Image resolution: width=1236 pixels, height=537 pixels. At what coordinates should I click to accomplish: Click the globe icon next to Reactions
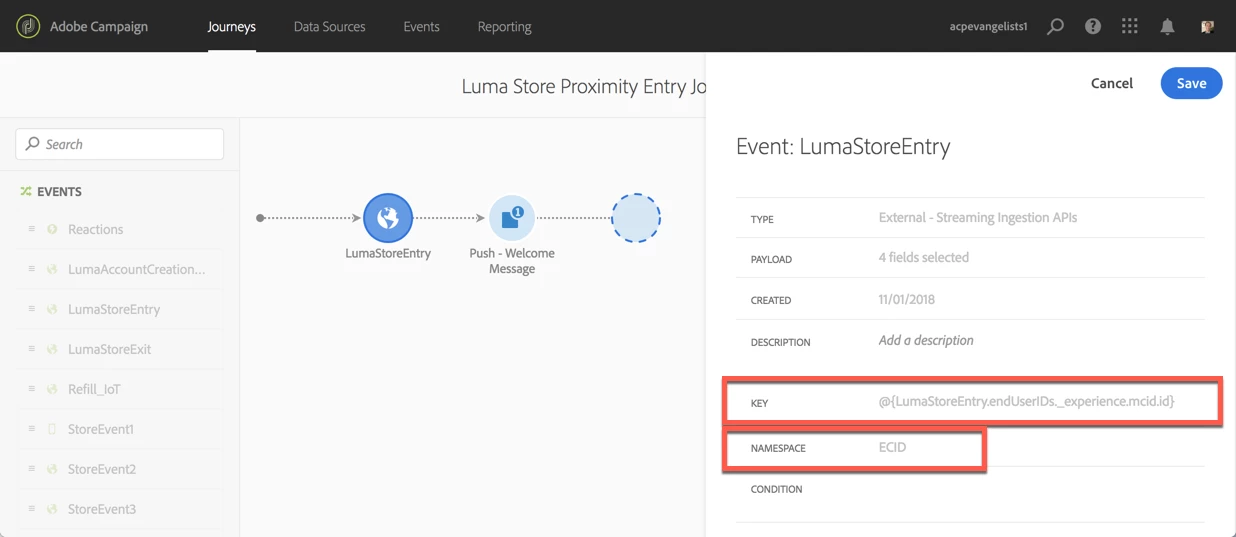52,229
